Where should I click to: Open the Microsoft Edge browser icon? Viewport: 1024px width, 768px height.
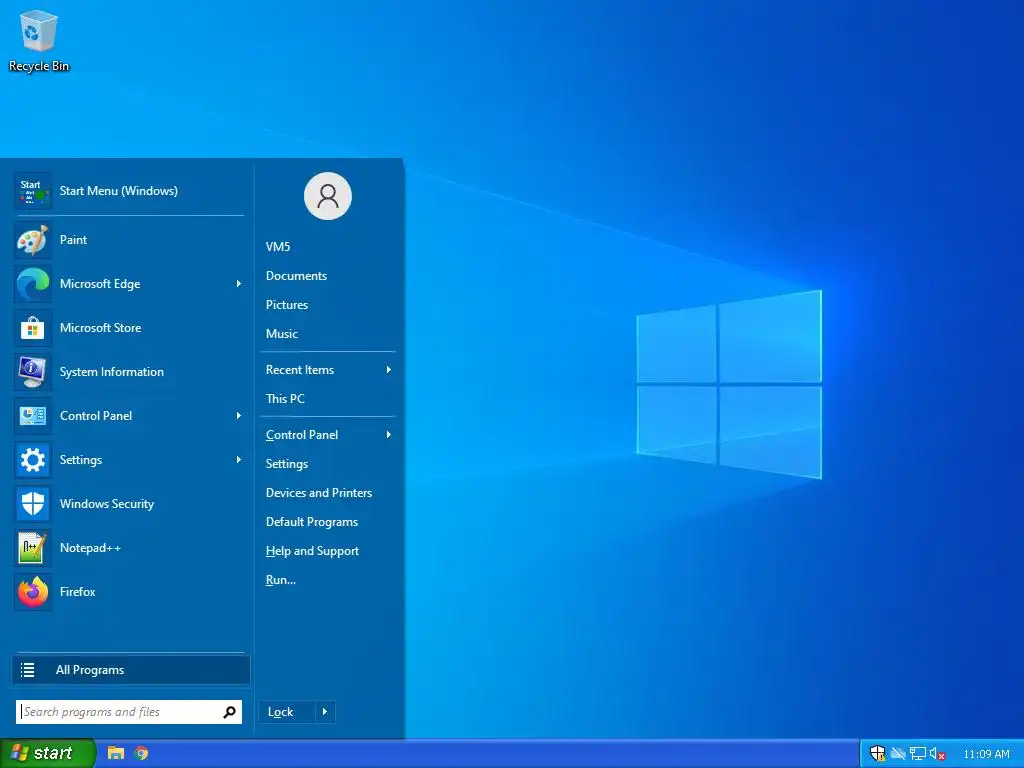coord(33,284)
